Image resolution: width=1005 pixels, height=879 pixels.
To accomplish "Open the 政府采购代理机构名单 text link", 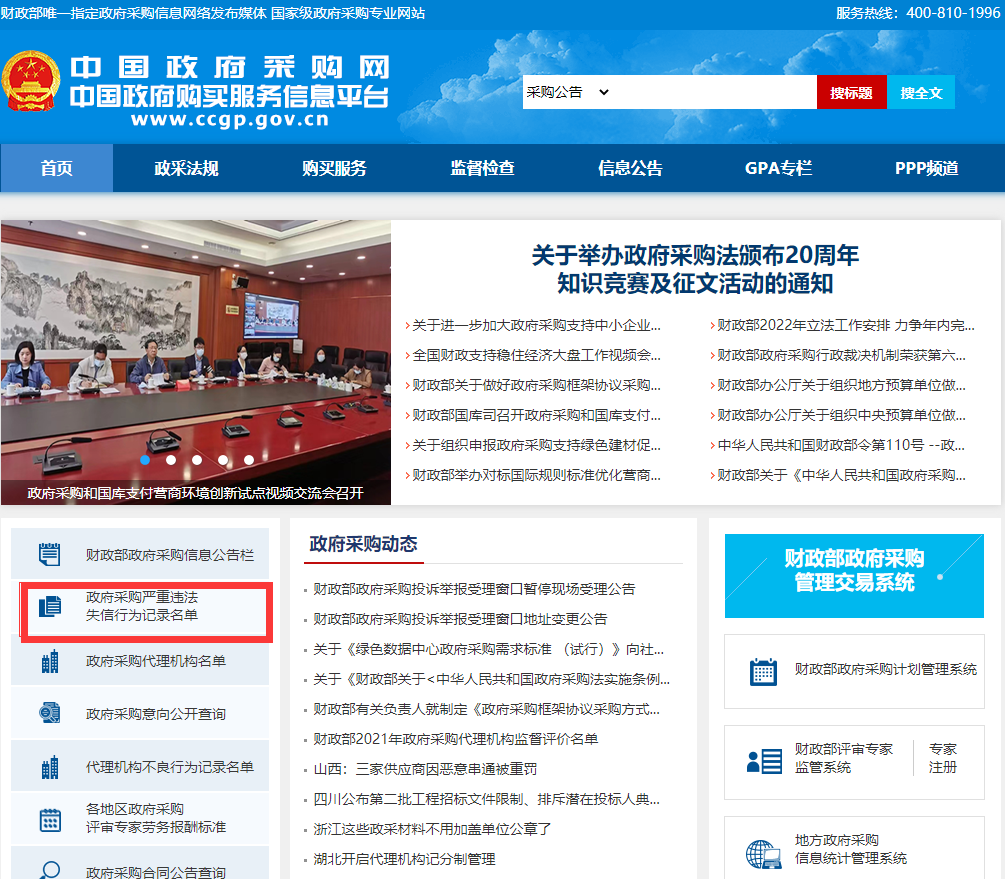I will (x=156, y=661).
